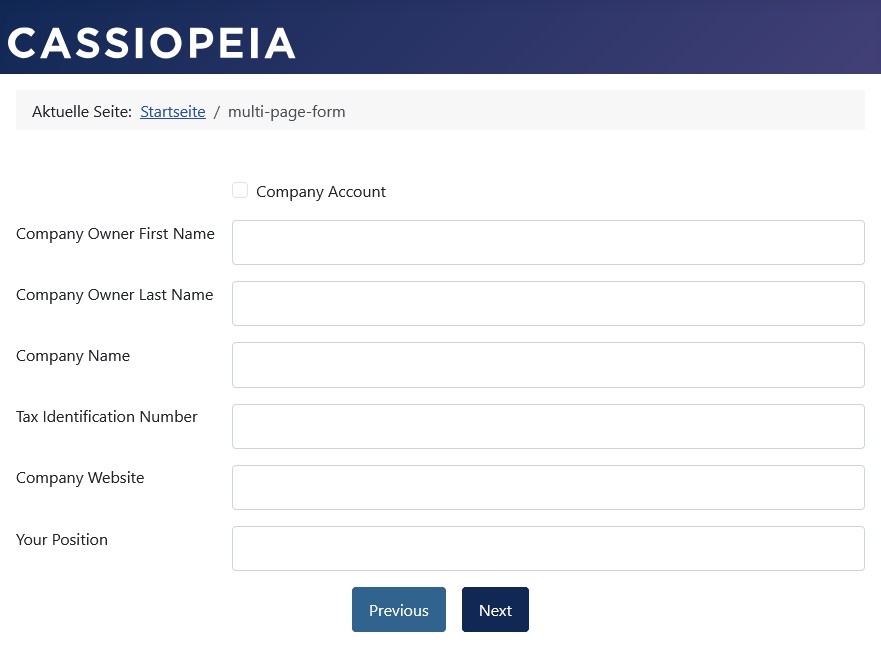
Task: Click the Tax Identification Number field
Action: (x=548, y=426)
